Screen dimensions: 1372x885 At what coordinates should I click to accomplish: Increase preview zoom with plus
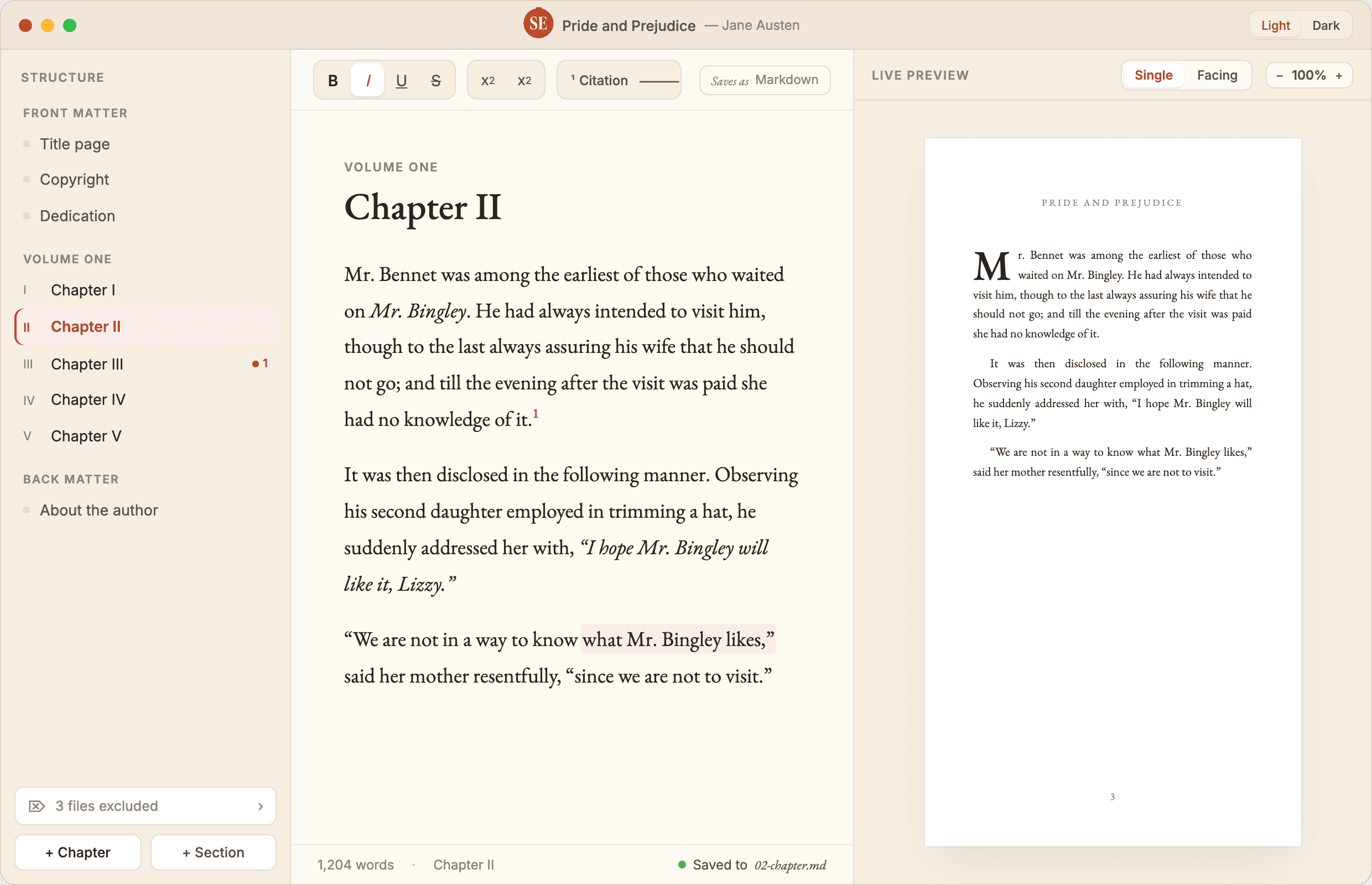point(1339,76)
